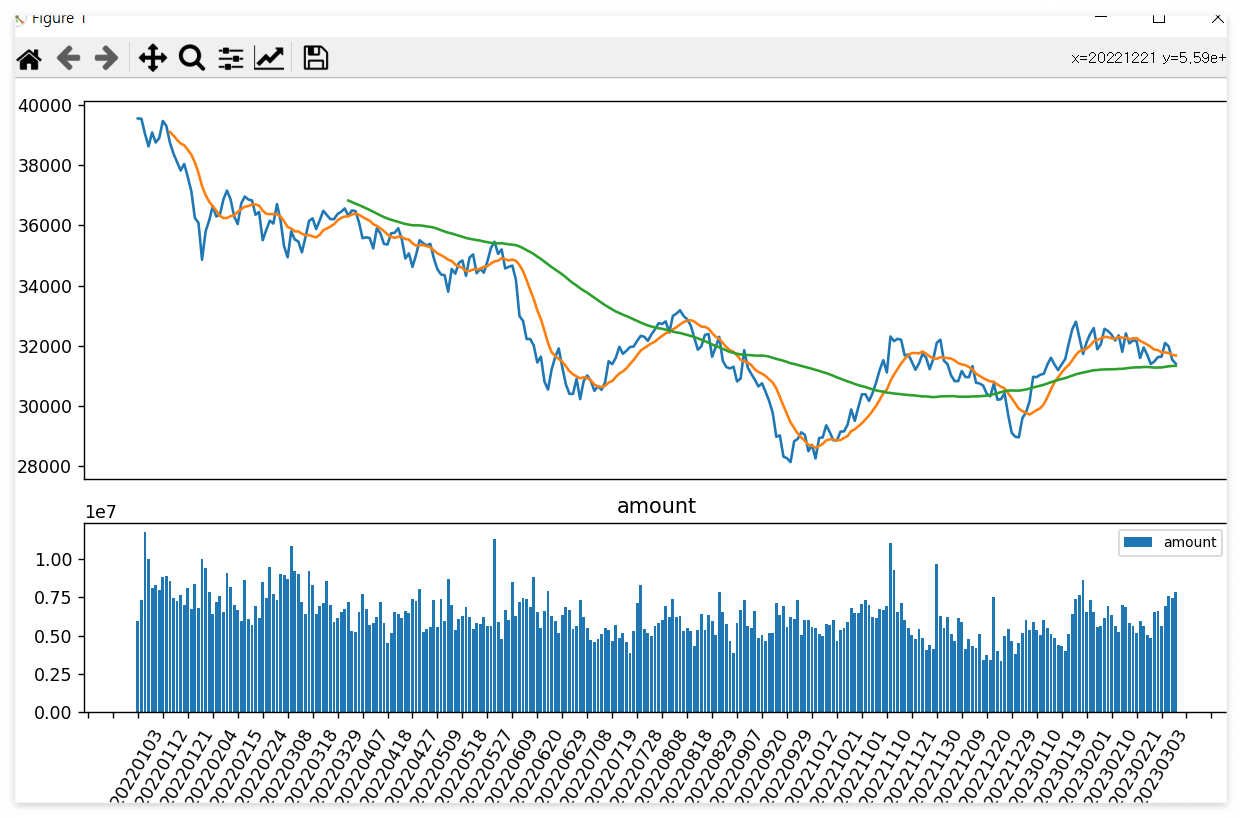Open the edit axis and curve parameters tool
Viewport: 1242px width, 818px height.
tap(269, 59)
